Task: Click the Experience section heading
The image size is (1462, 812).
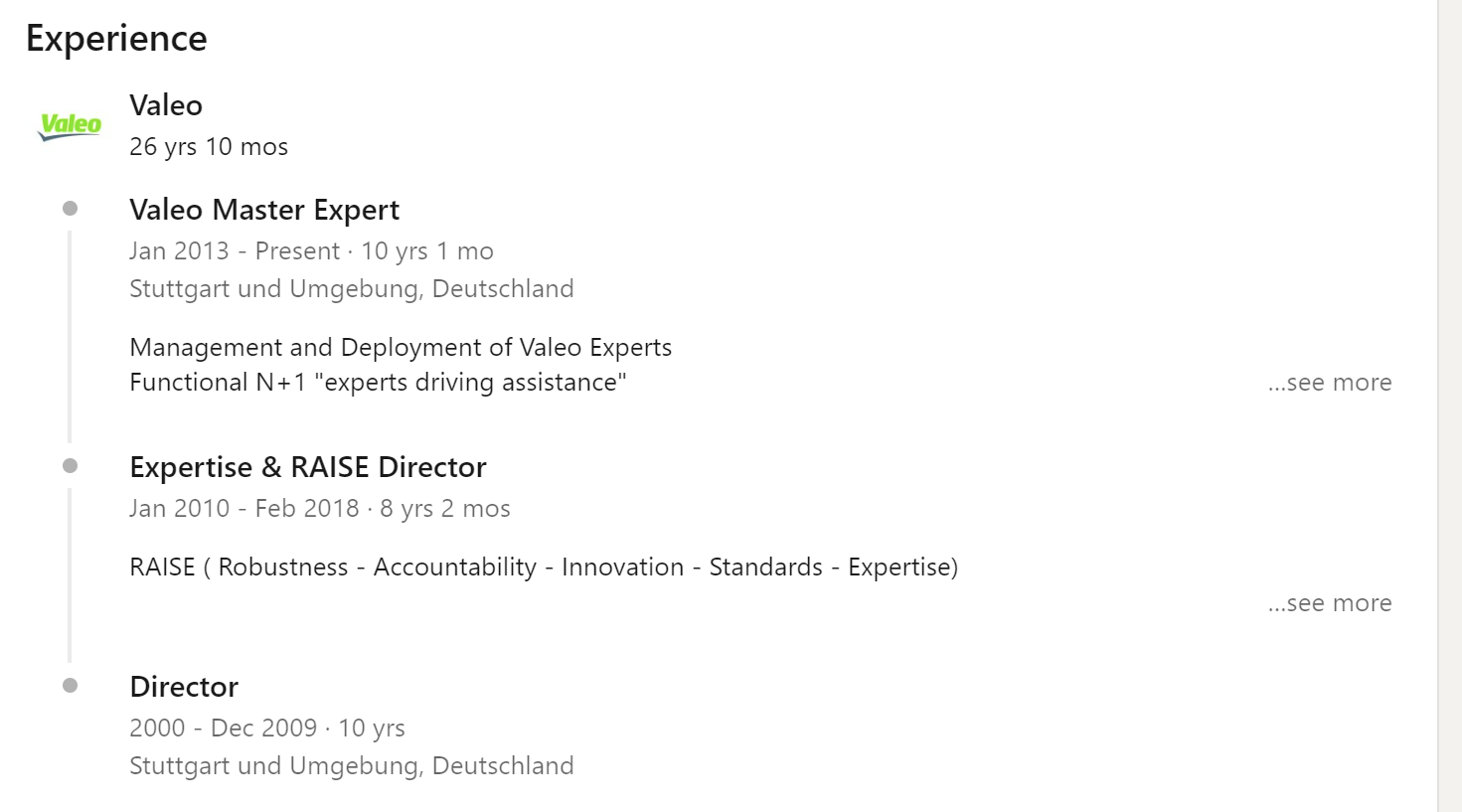Action: [116, 39]
